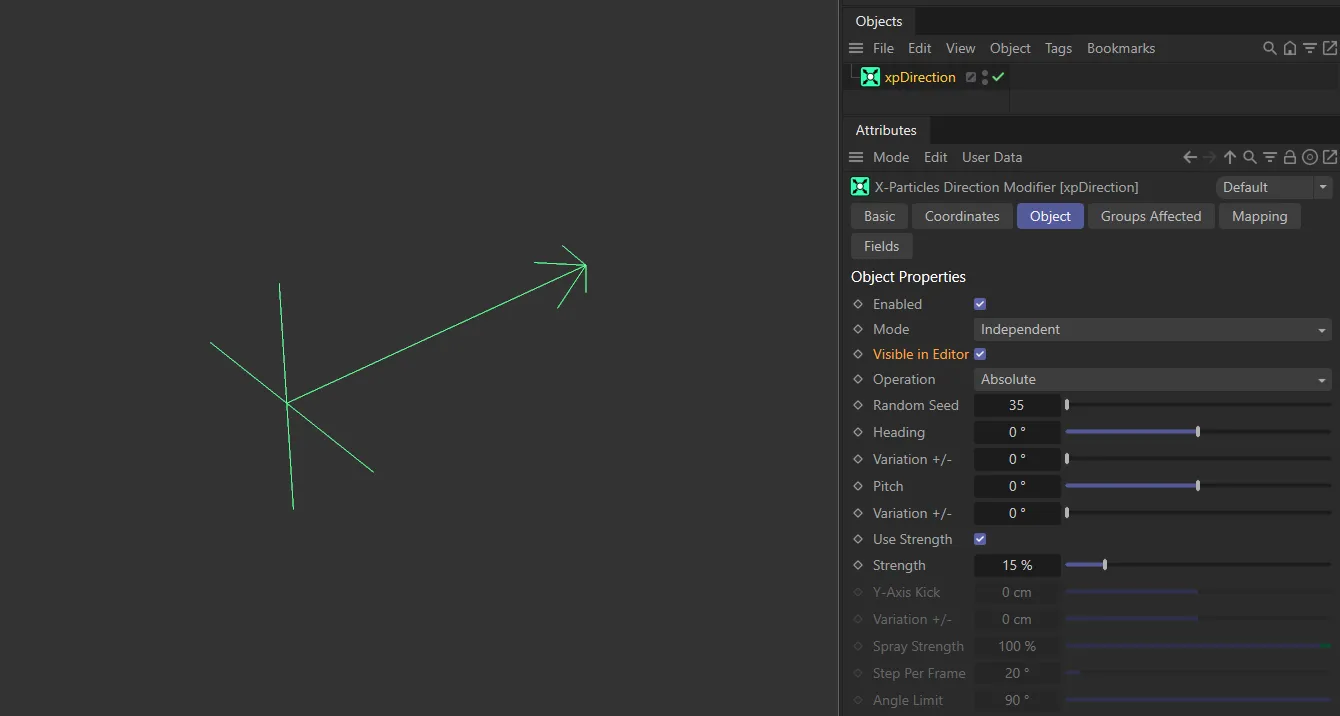This screenshot has width=1340, height=716.
Task: Open the Bookmarks menu
Action: click(x=1120, y=48)
